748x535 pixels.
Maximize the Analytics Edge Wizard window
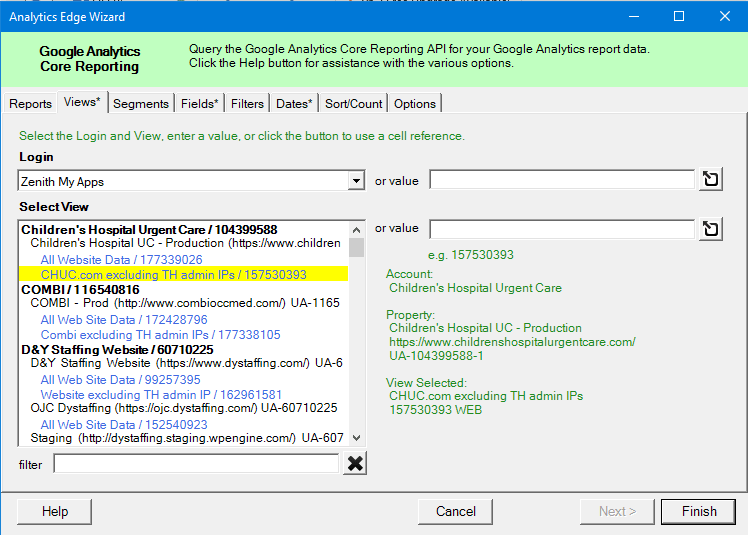click(679, 16)
